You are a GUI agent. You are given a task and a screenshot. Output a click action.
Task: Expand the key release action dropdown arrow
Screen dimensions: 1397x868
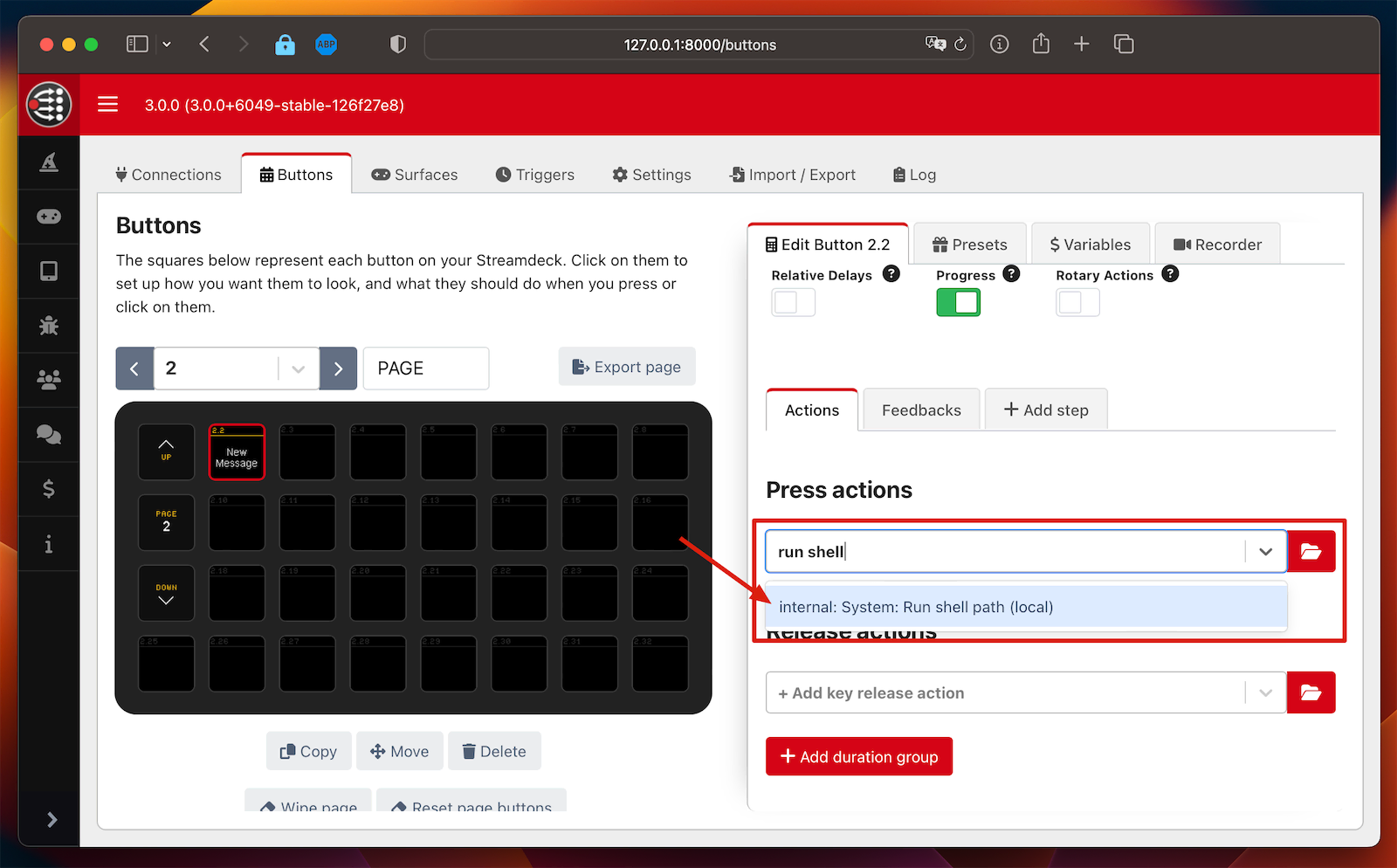click(1265, 692)
